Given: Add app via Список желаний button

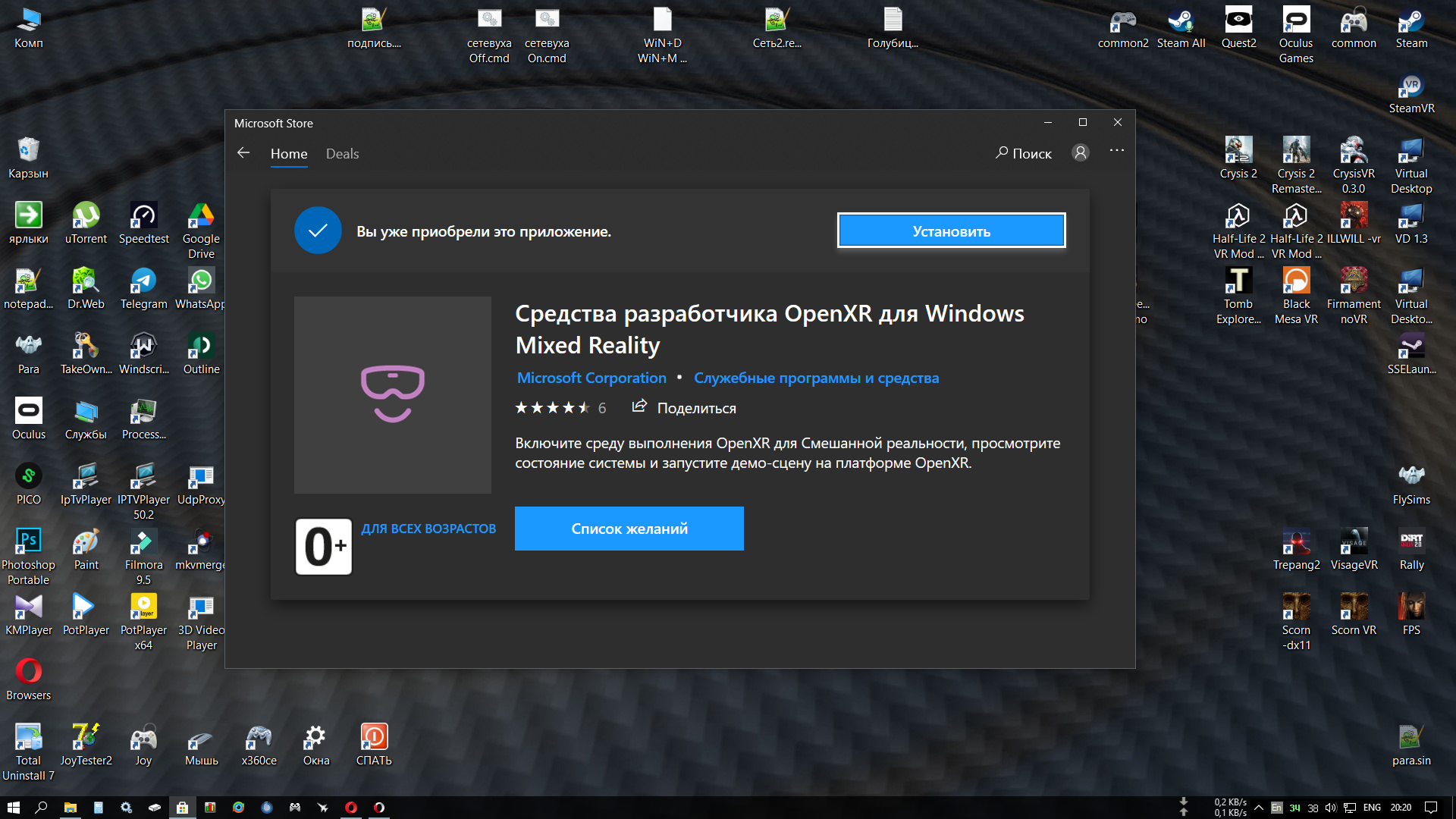Looking at the screenshot, I should [629, 529].
